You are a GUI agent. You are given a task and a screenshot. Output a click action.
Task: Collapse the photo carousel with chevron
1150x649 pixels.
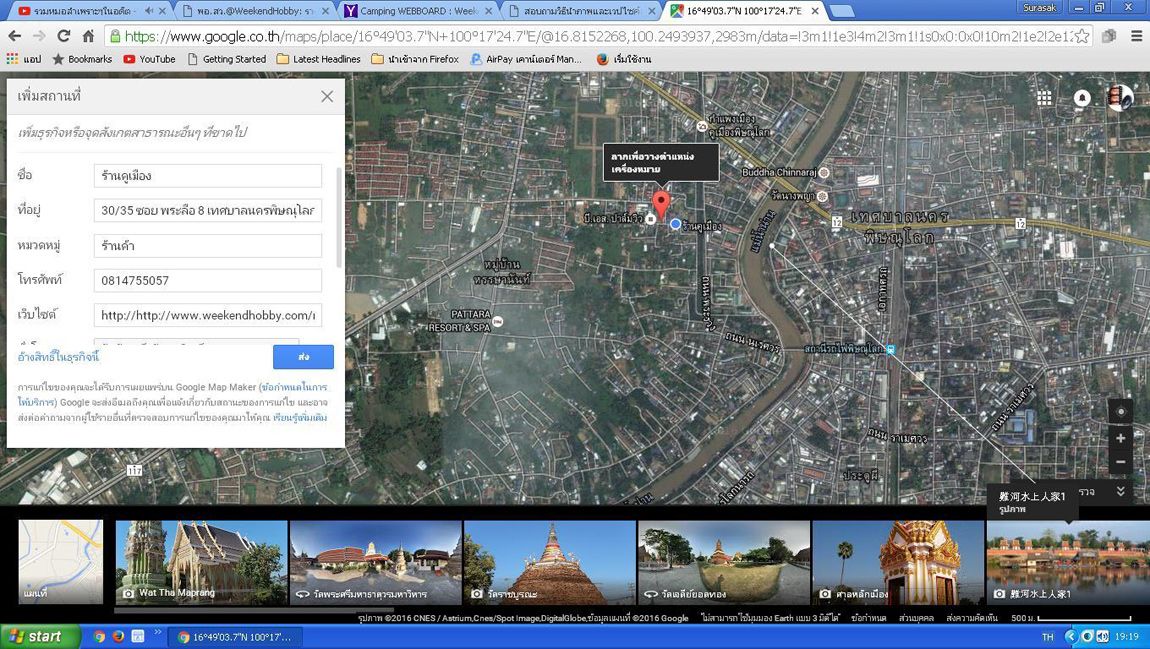(1121, 492)
